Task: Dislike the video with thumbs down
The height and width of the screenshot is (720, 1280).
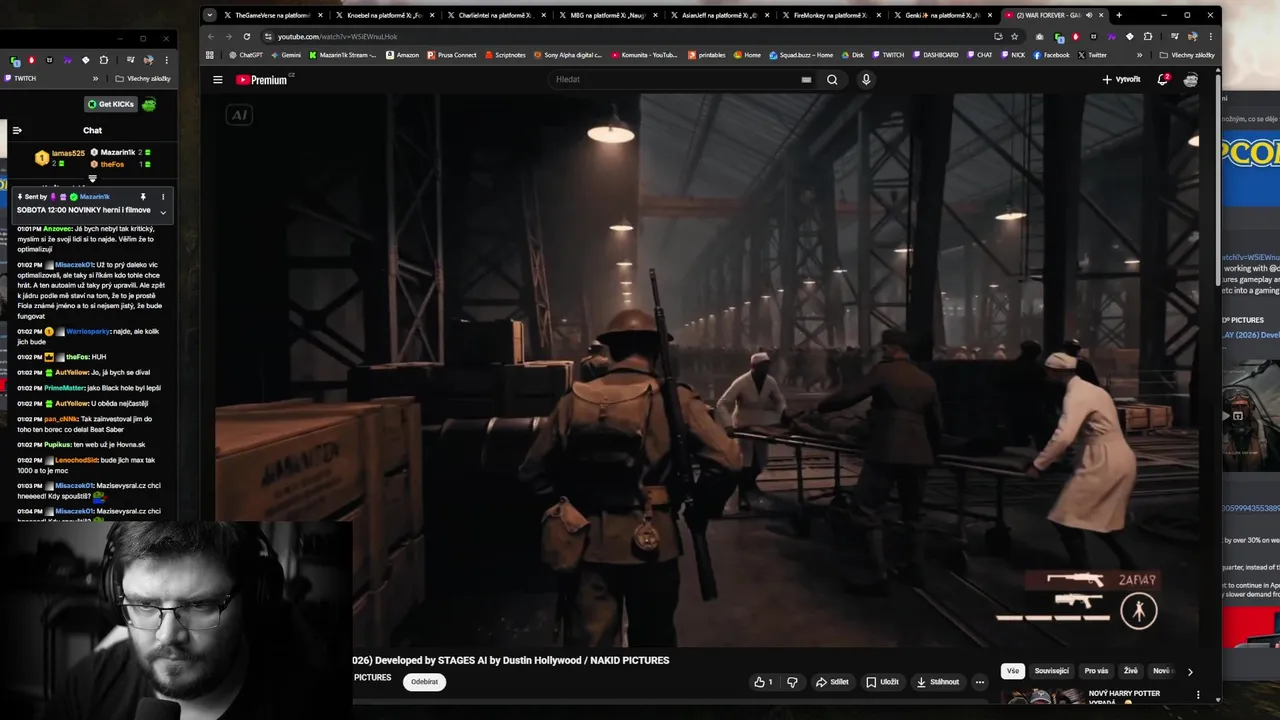Action: [x=792, y=682]
